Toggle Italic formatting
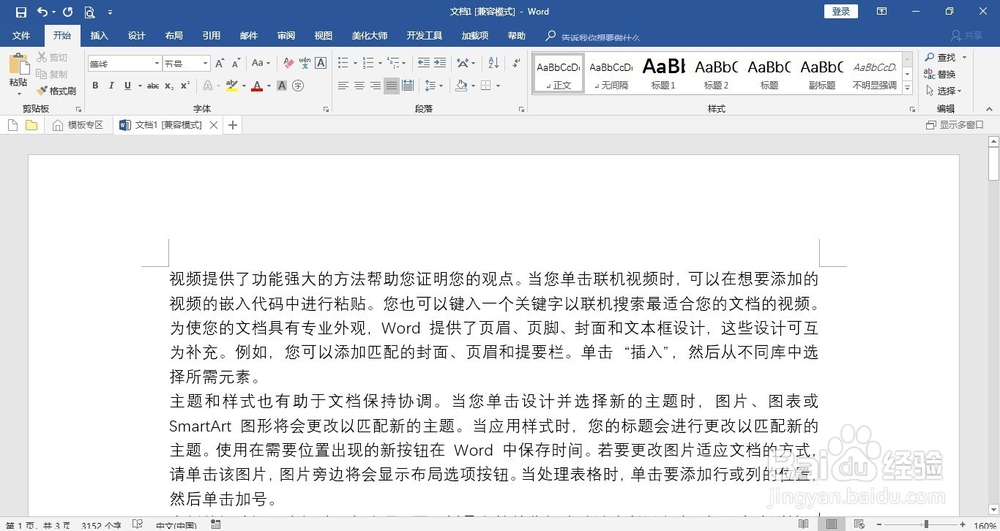The height and width of the screenshot is (531, 1000). (x=111, y=85)
